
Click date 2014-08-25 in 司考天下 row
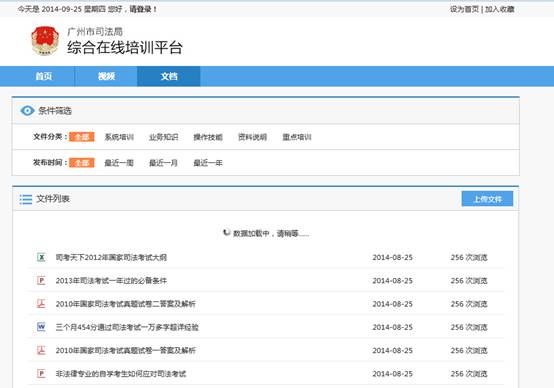click(393, 257)
